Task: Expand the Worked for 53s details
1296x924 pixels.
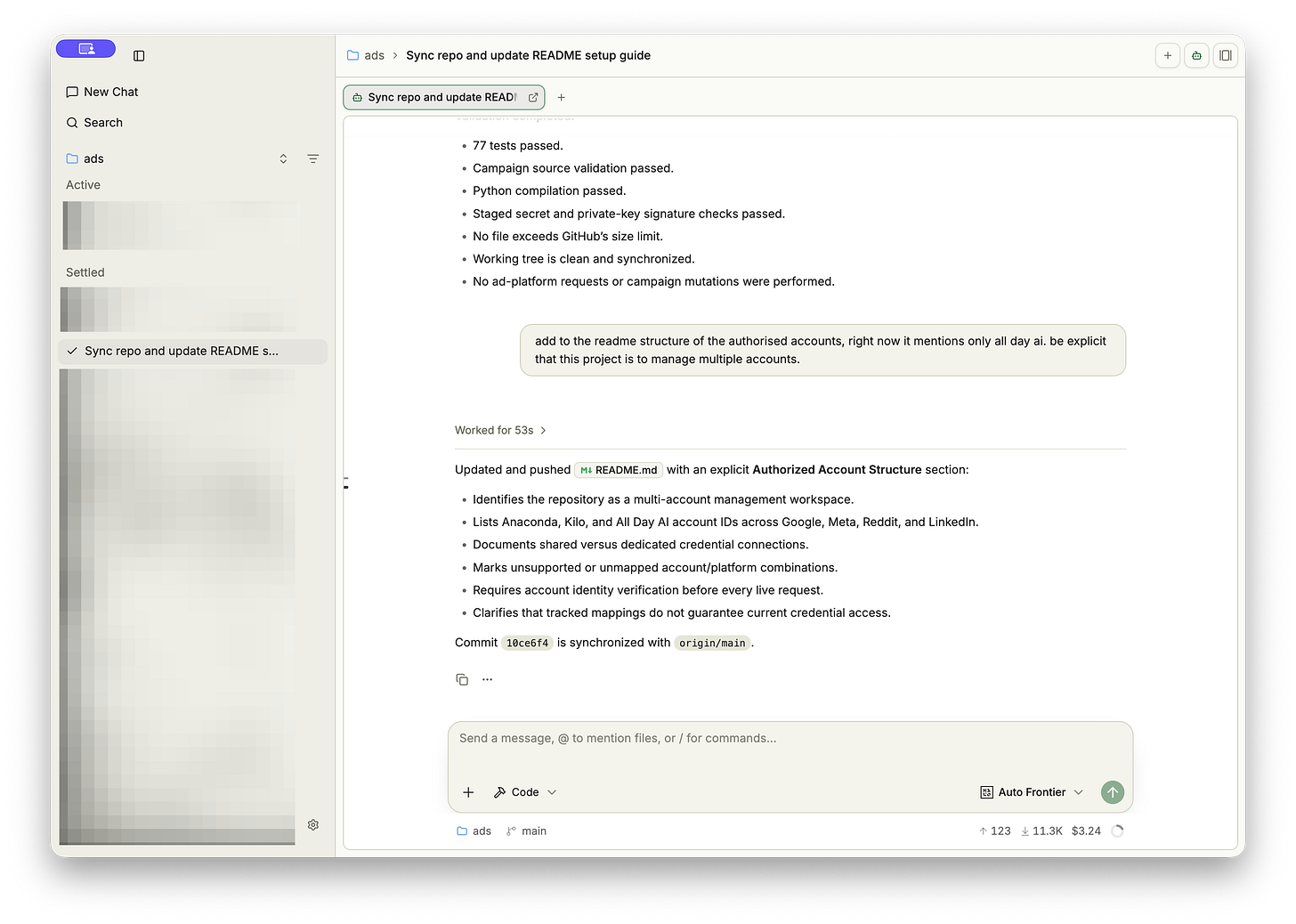Action: click(x=500, y=431)
